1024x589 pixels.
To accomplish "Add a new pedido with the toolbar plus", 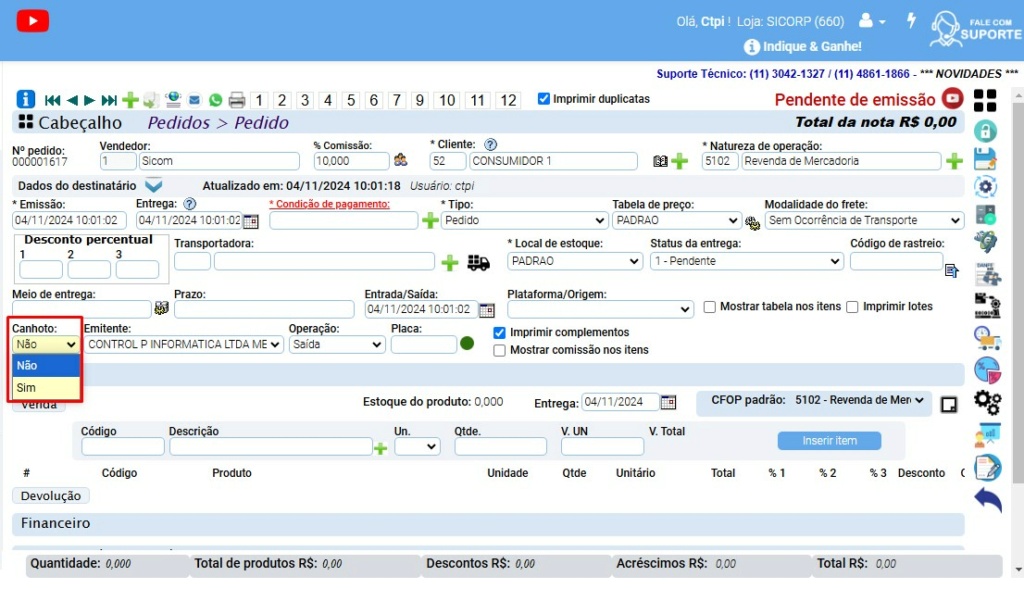I will click(130, 100).
